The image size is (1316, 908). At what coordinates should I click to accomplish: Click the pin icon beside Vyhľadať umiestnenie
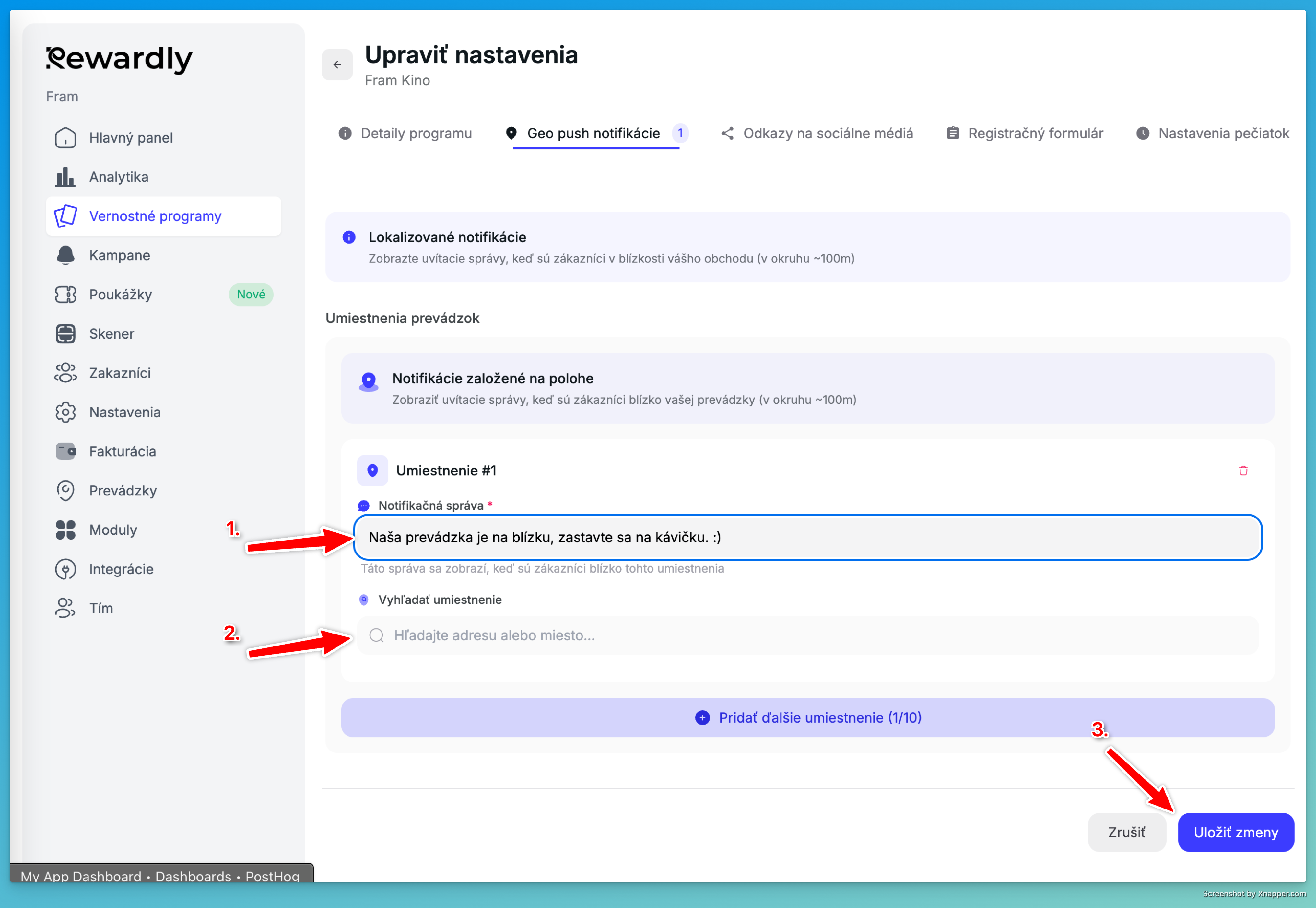364,600
